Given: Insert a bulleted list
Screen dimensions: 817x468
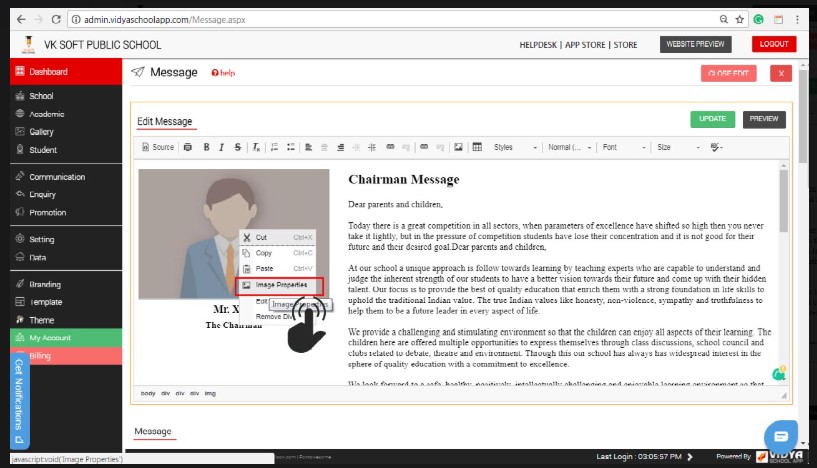Looking at the screenshot, I should tap(291, 147).
